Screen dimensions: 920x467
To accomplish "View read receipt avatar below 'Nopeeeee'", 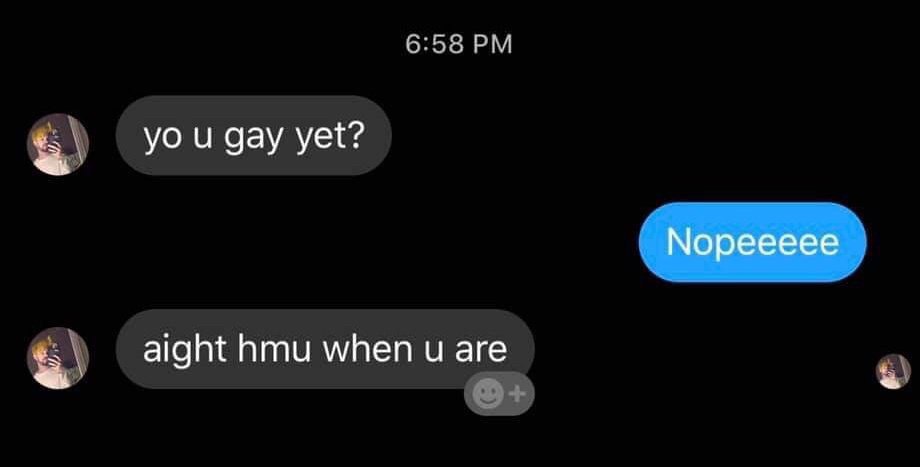I will (893, 371).
